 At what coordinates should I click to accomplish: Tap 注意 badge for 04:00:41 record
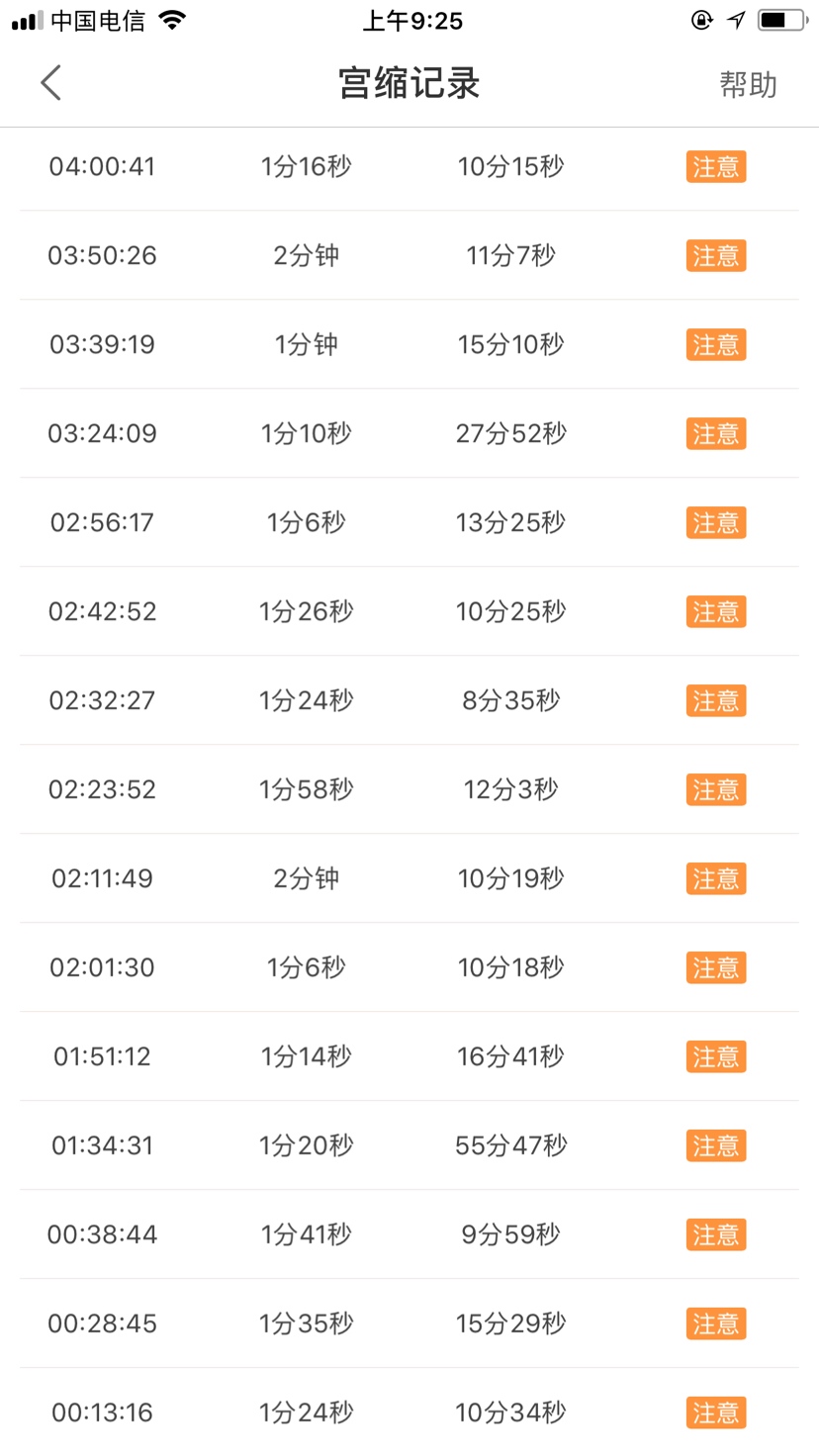pyautogui.click(x=716, y=167)
